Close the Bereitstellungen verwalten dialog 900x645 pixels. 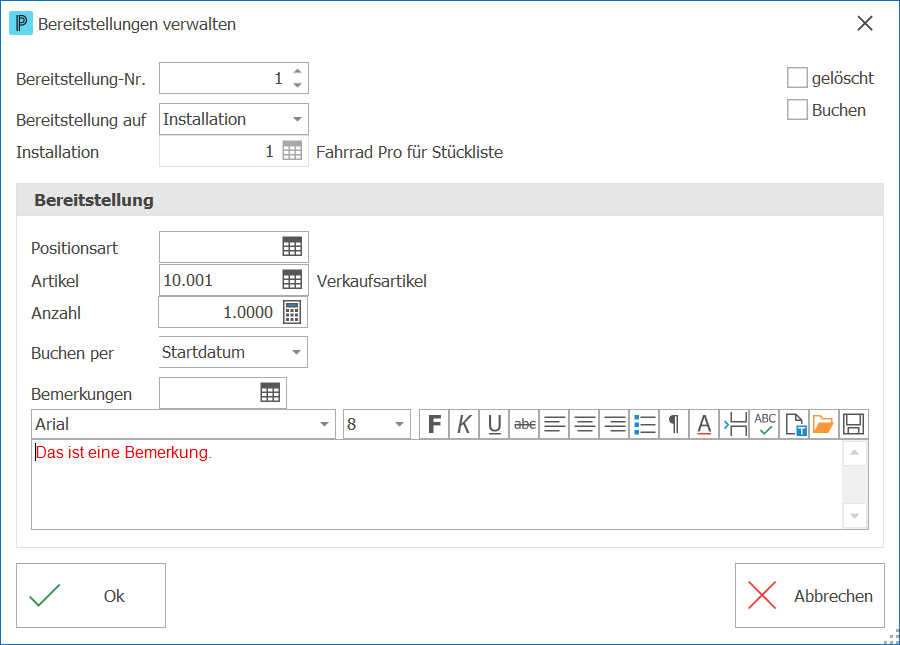tap(865, 24)
